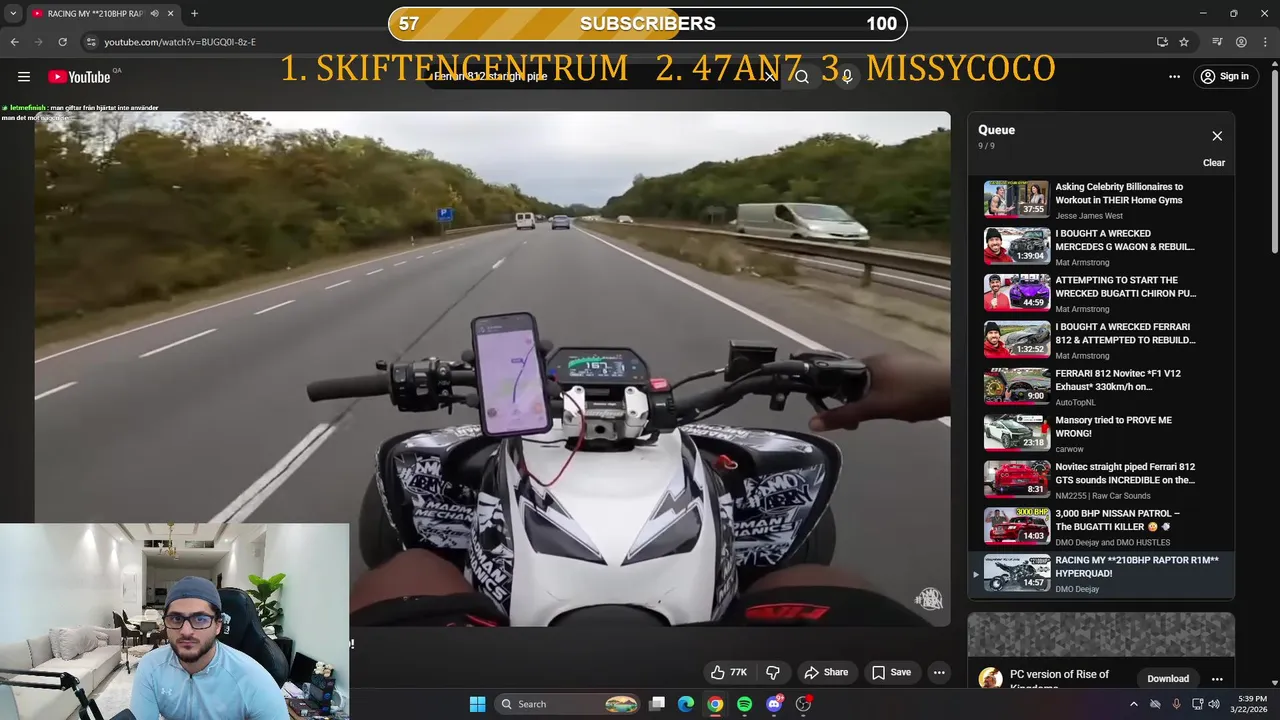Screen dimensions: 1280x720
Task: Play wrecked Mercedes G Wagon queue item
Action: (1101, 247)
